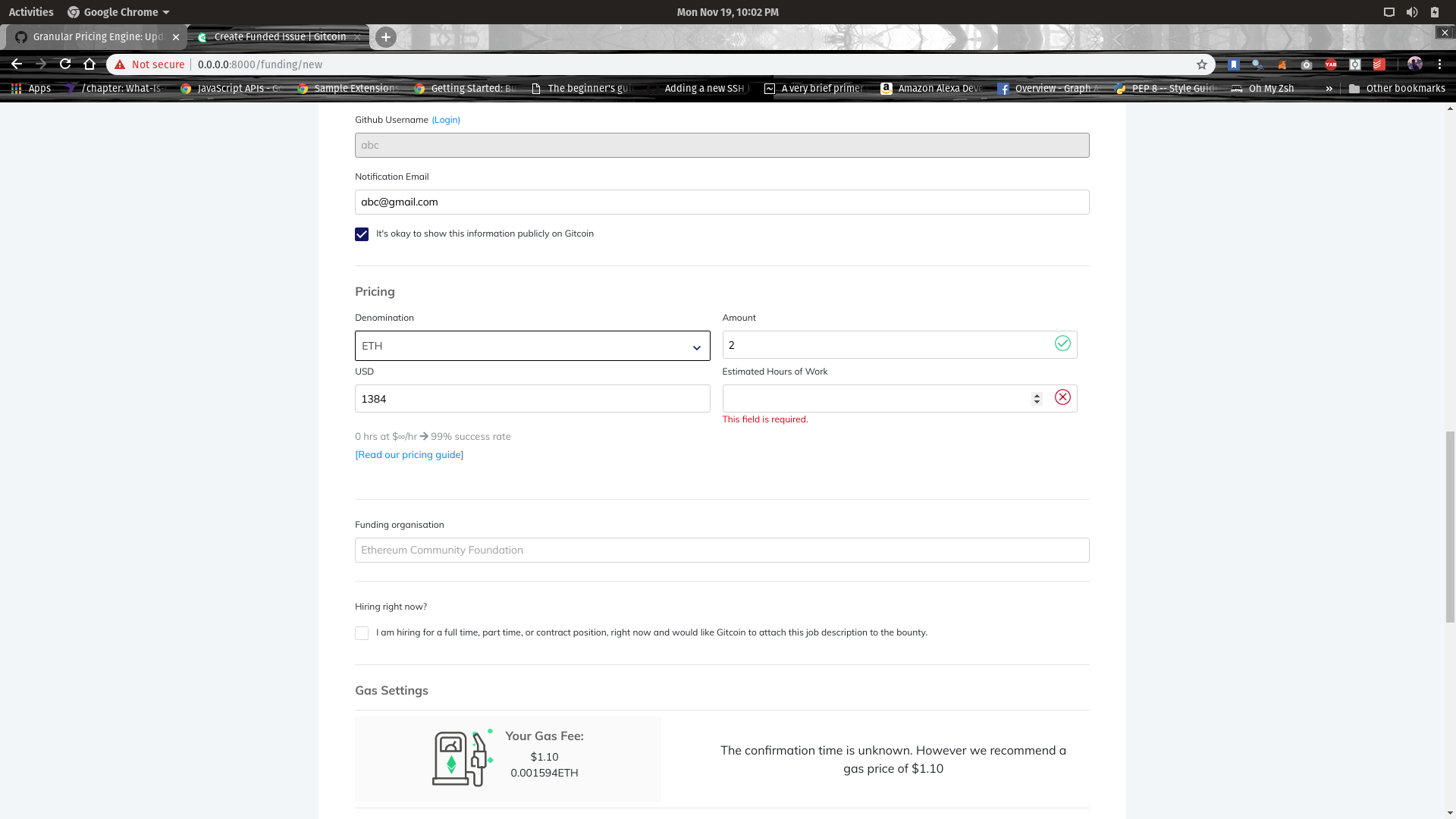Open Chrome home page via home icon
This screenshot has width=1456, height=819.
click(x=89, y=64)
